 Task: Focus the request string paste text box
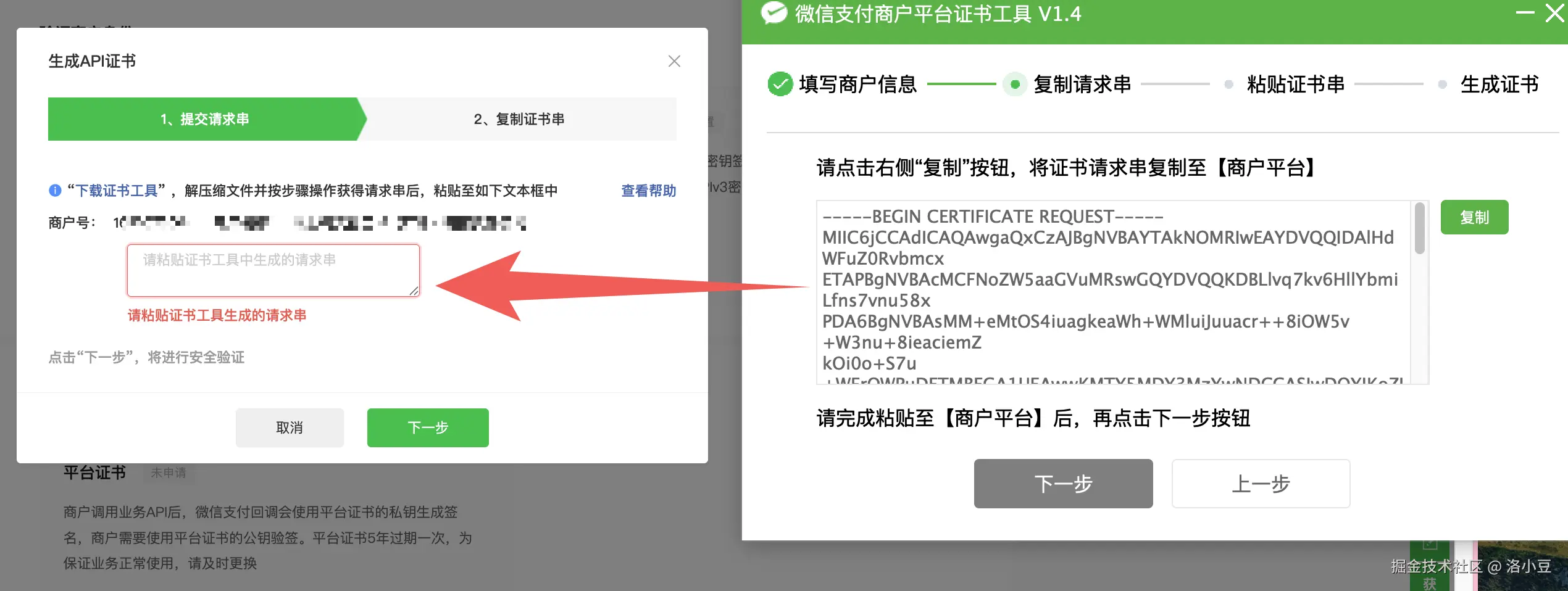click(x=273, y=270)
